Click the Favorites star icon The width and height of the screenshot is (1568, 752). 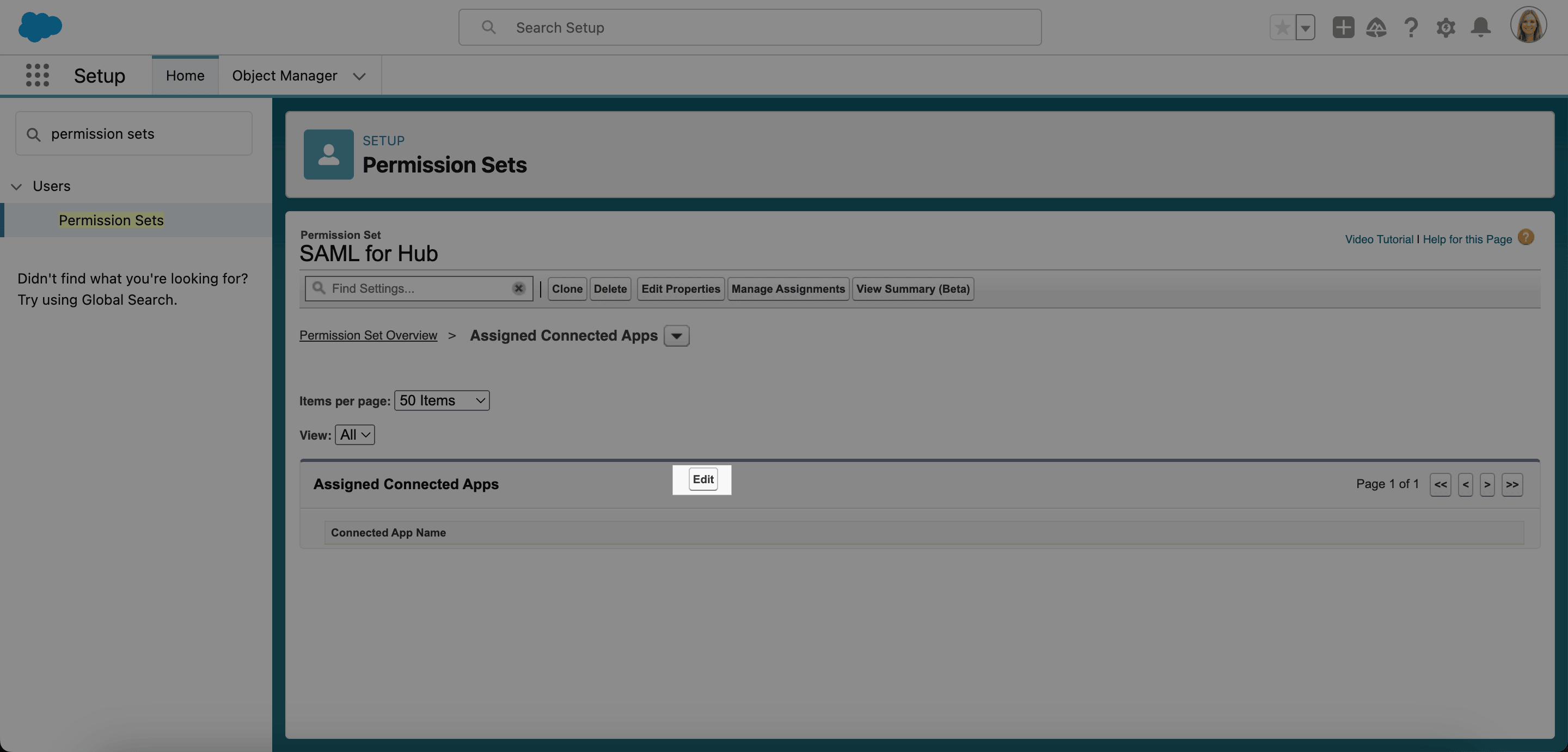click(x=1282, y=27)
